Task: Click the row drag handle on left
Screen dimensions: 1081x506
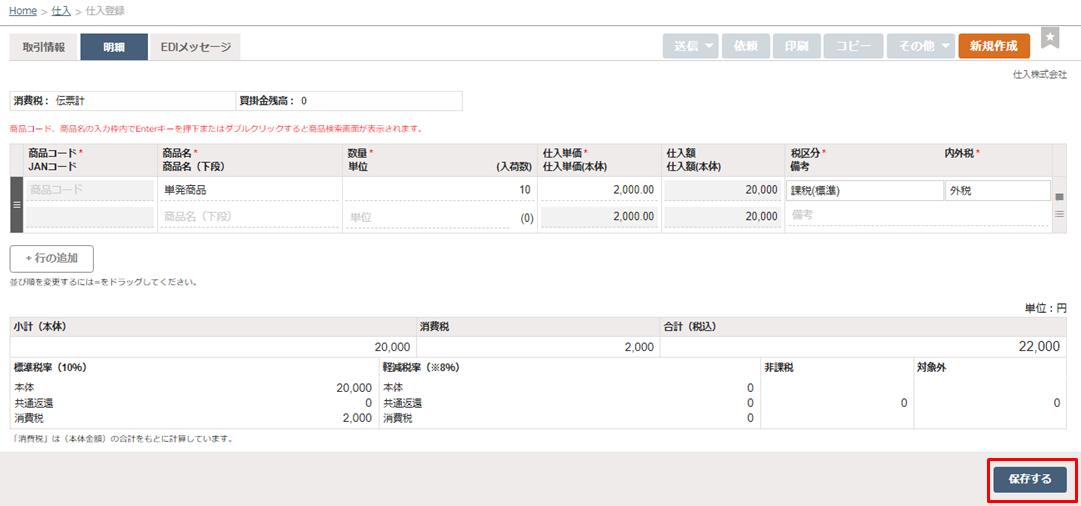Action: pos(15,204)
